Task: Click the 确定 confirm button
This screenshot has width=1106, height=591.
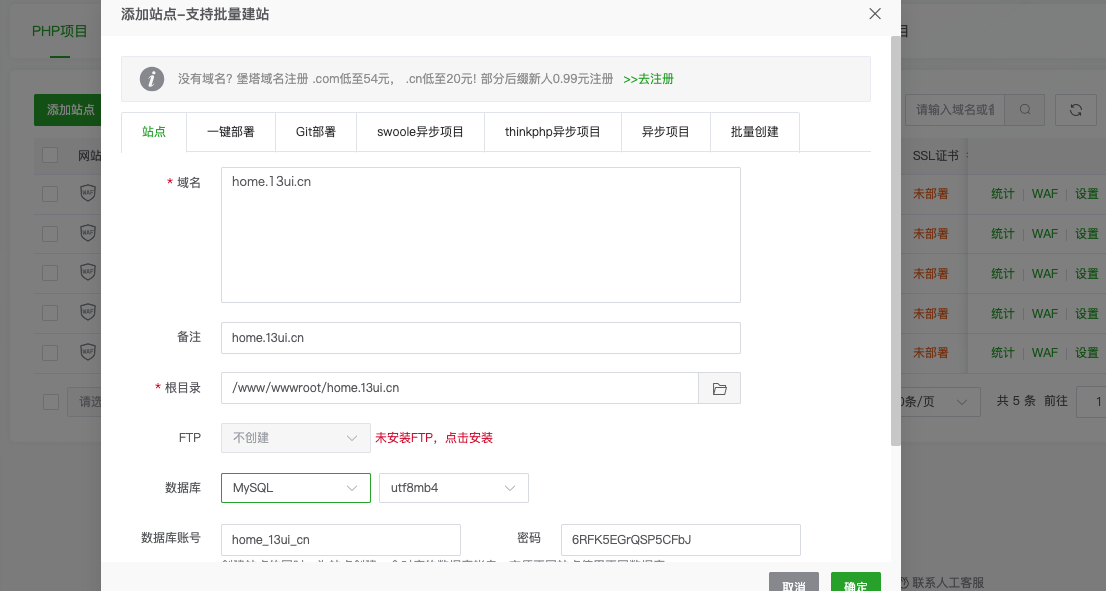Action: point(855,583)
